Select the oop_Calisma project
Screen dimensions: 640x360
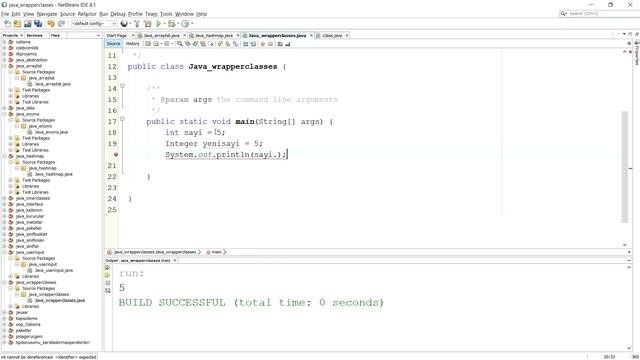[x=28, y=324]
